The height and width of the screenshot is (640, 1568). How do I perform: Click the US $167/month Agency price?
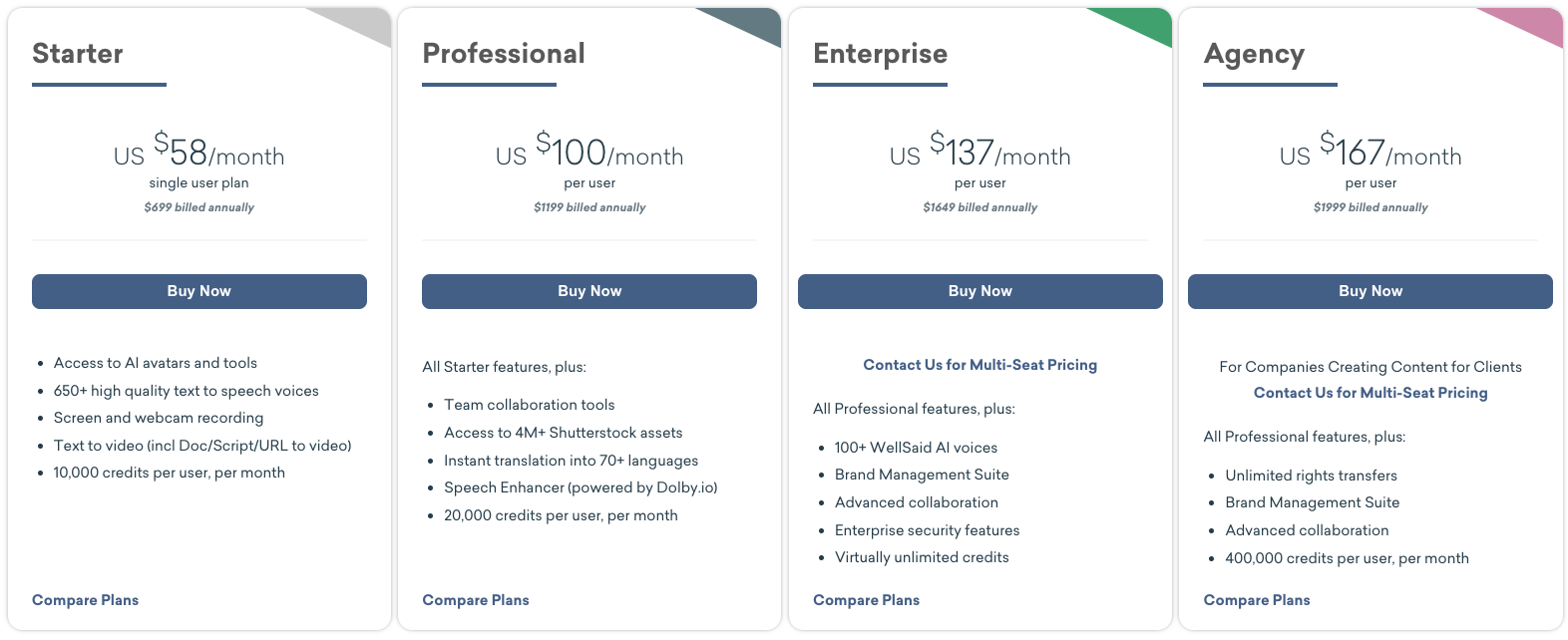(x=1371, y=151)
